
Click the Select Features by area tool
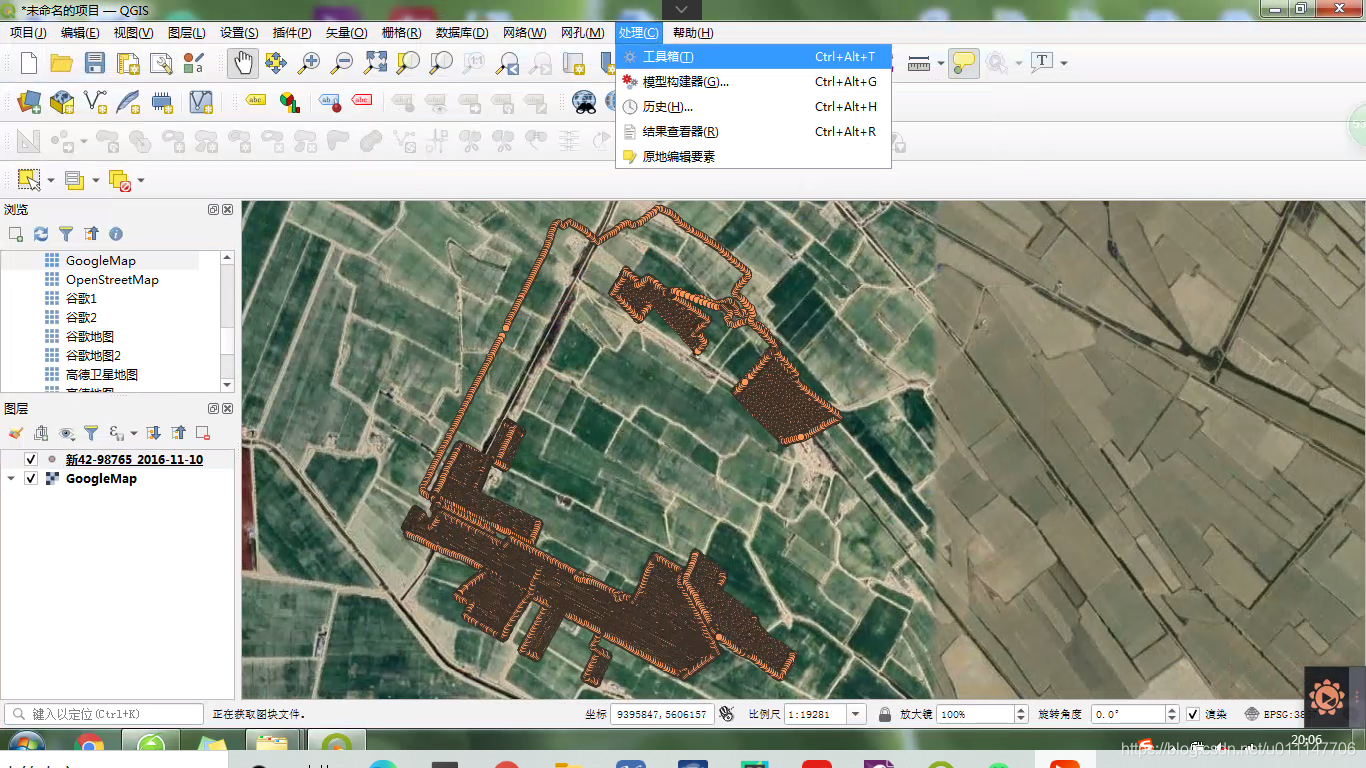pos(29,180)
